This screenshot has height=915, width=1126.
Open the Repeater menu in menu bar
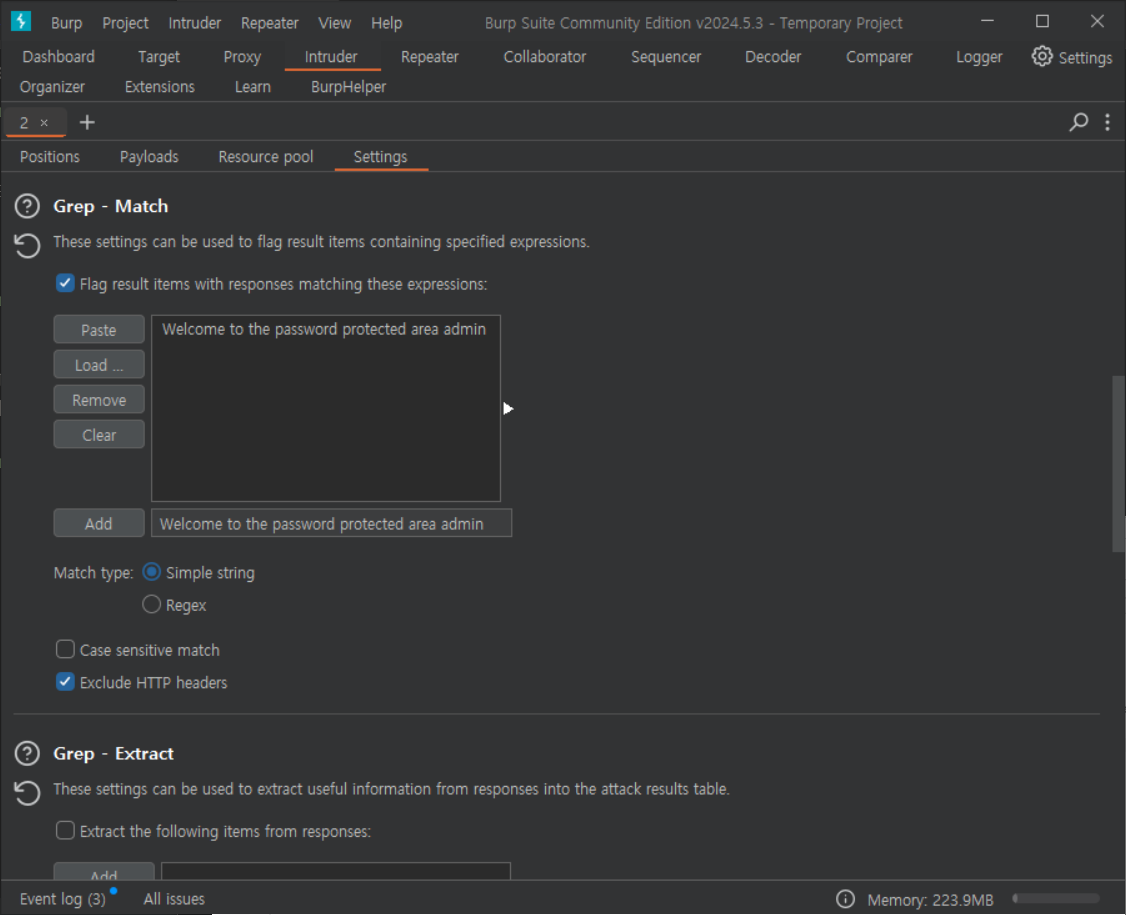click(x=269, y=23)
